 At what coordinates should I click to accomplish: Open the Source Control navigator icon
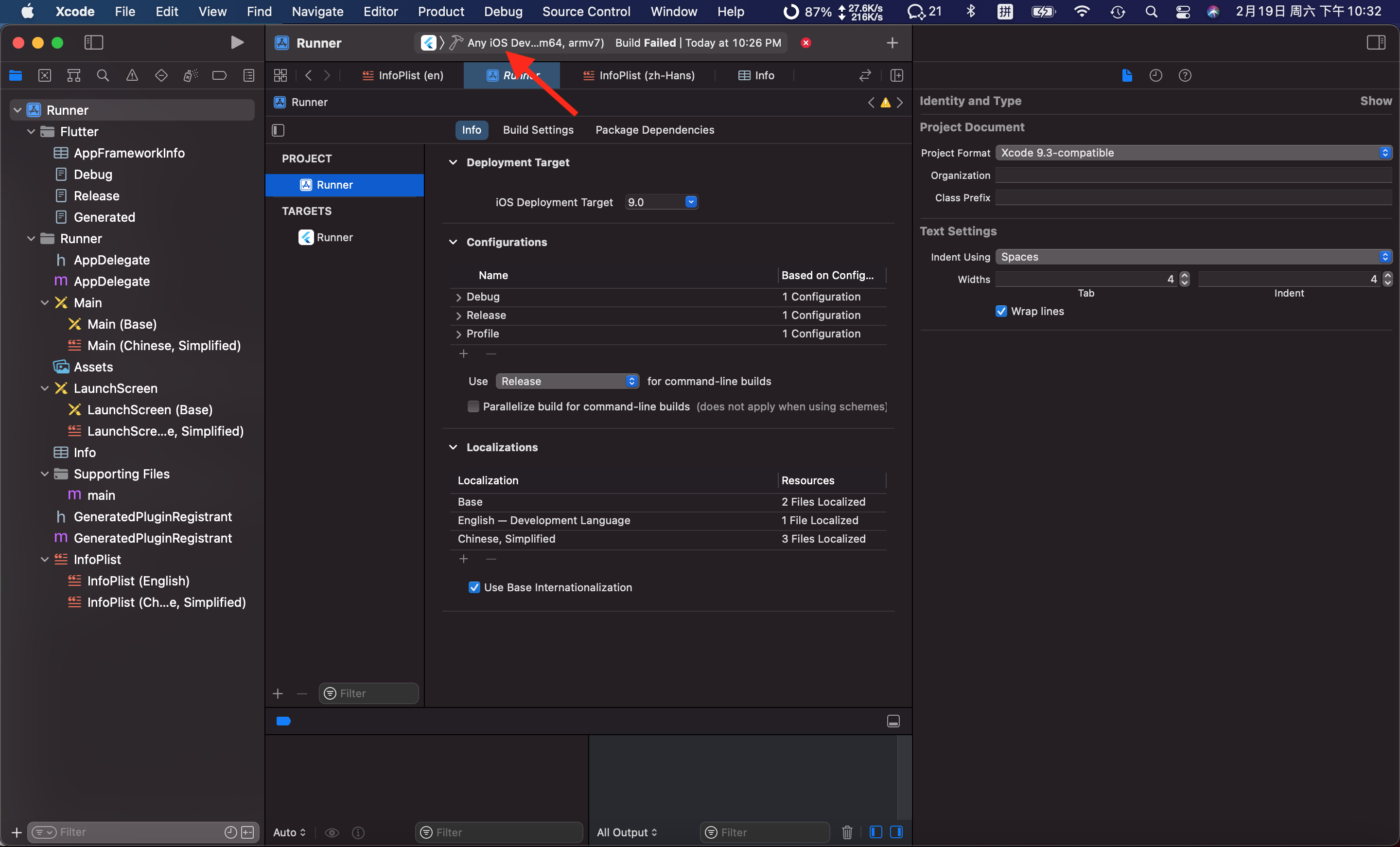(x=44, y=75)
